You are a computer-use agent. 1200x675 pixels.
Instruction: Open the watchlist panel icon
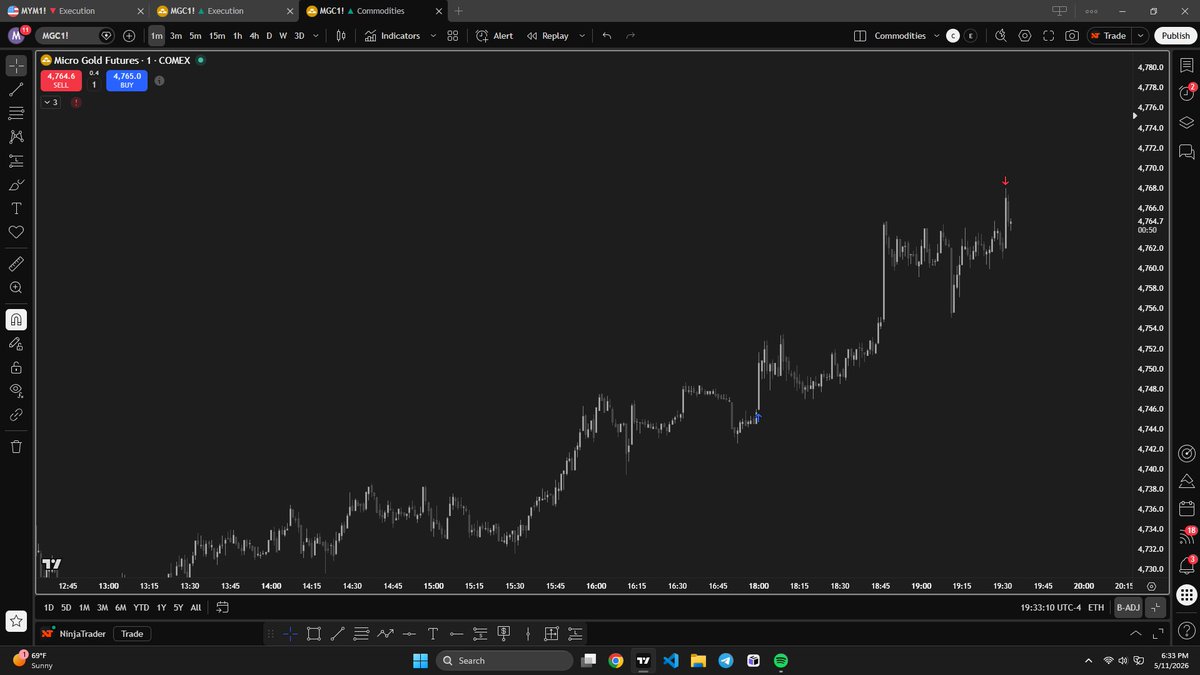click(x=1186, y=66)
